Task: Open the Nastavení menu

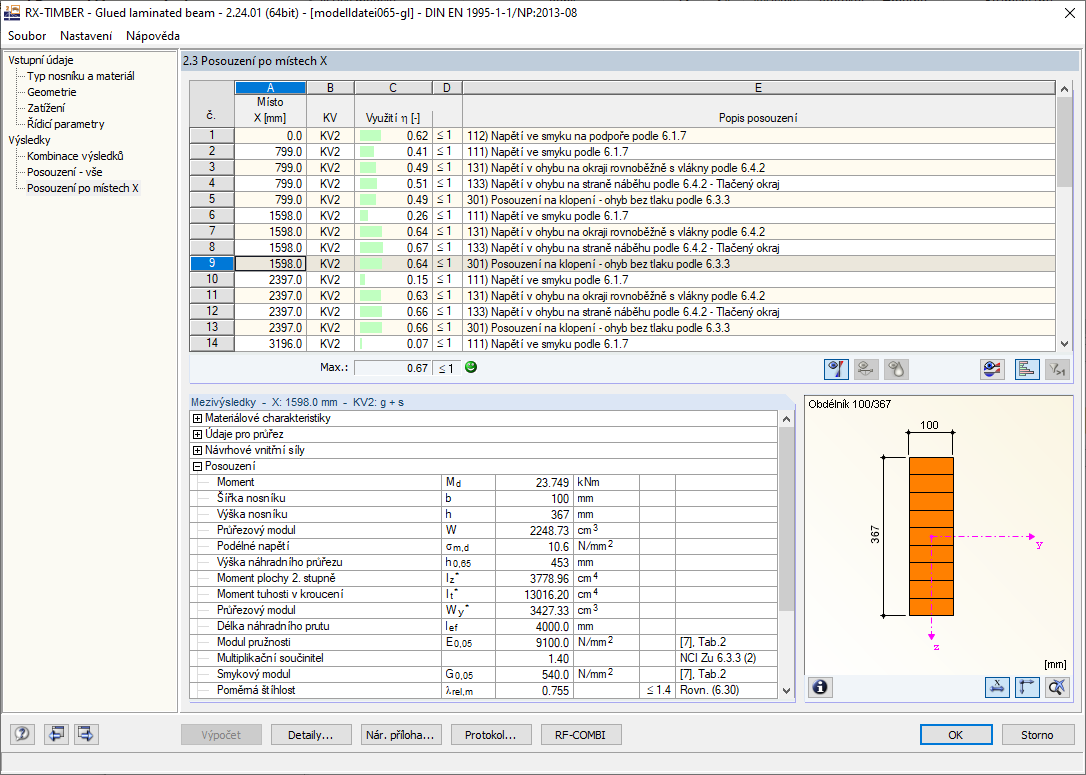Action: coord(86,36)
